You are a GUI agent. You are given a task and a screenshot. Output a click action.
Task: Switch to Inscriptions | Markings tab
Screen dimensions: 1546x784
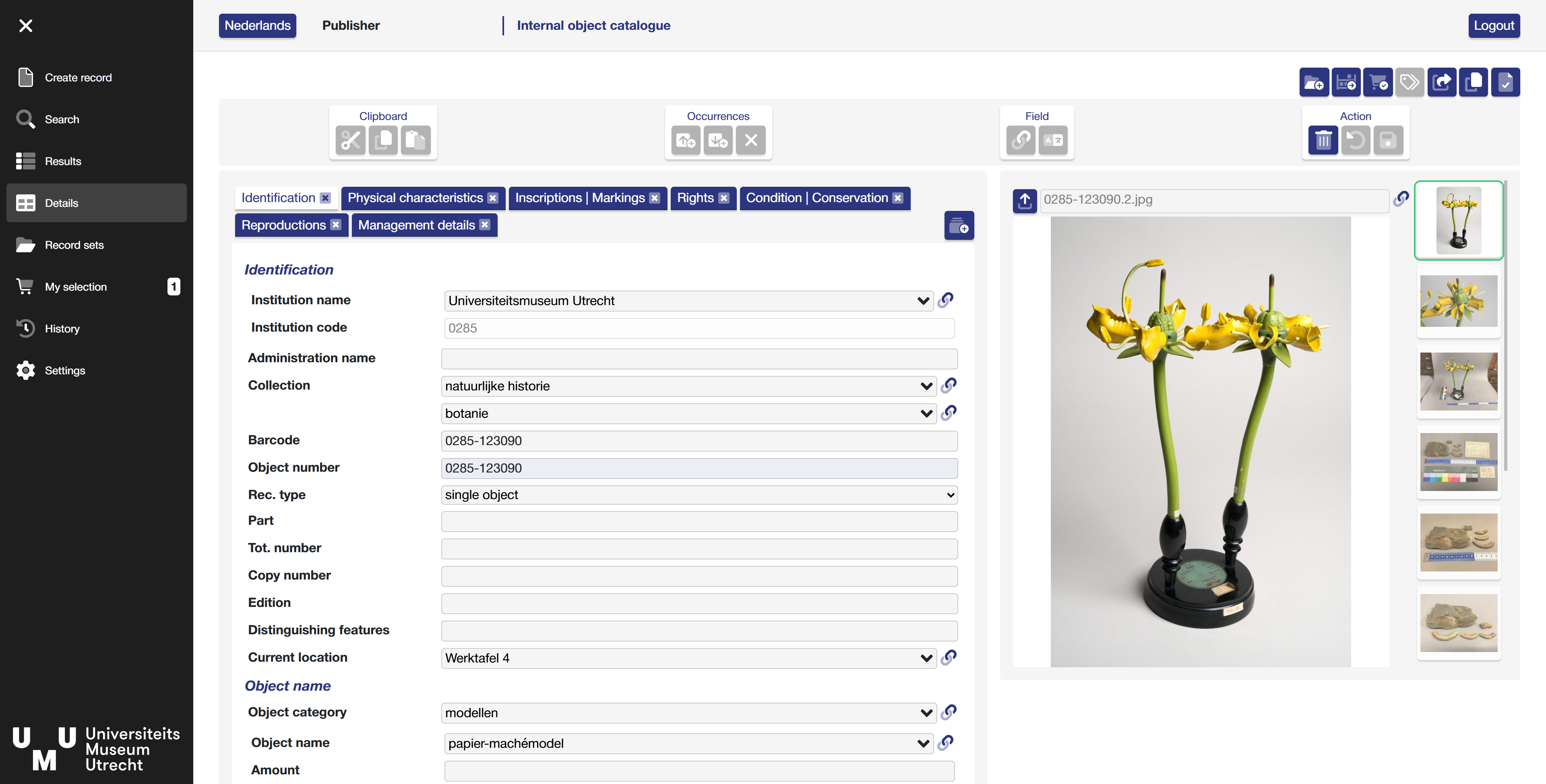click(579, 198)
